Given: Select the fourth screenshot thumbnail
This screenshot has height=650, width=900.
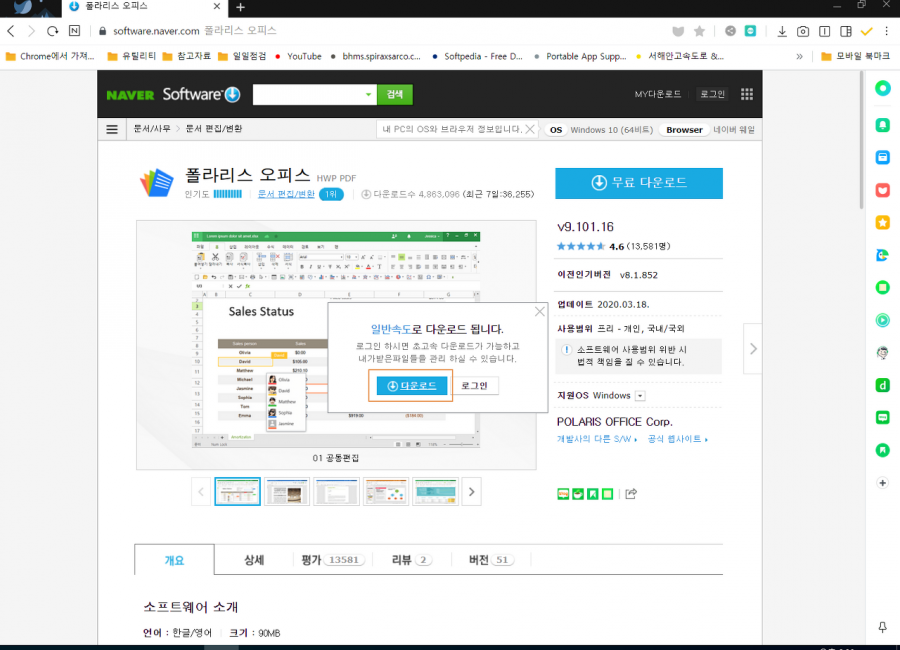Looking at the screenshot, I should (x=386, y=492).
